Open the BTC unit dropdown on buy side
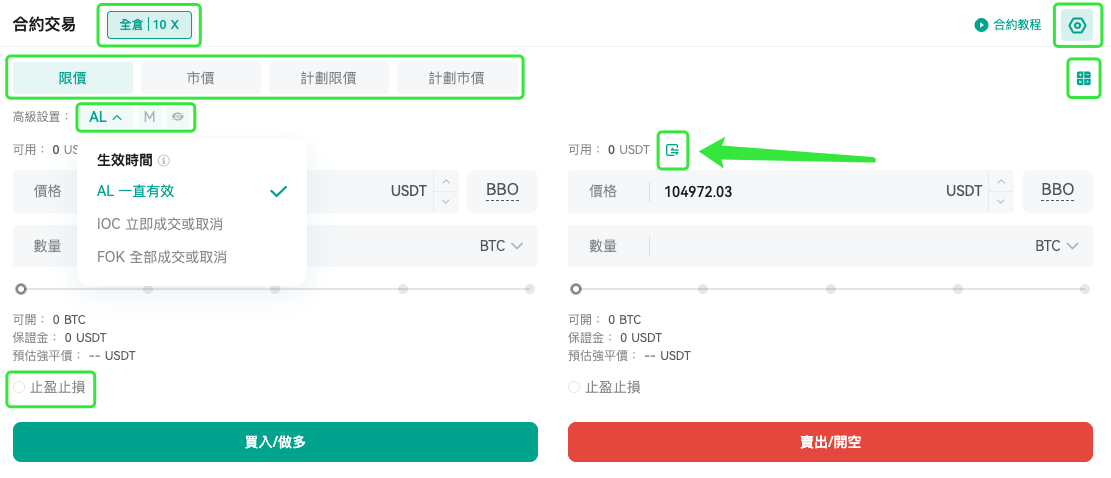Screen dimensions: 1111x478 501,246
